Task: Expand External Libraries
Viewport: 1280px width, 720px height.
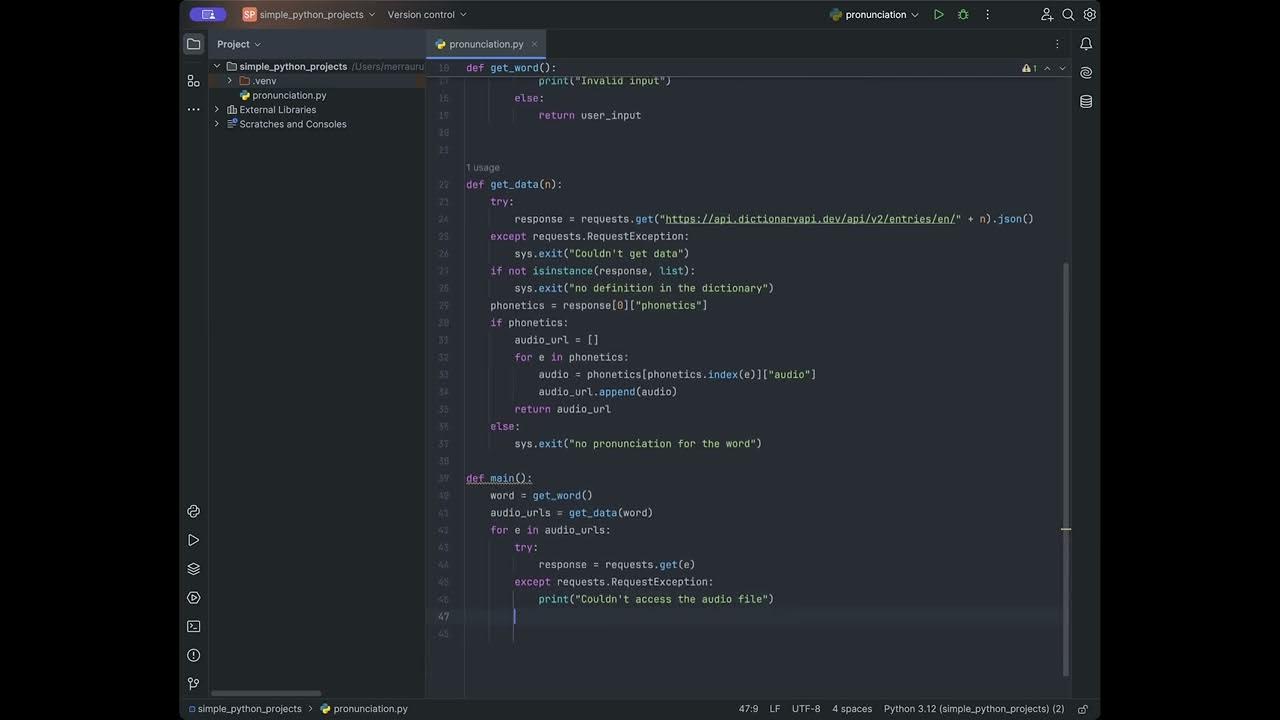Action: (x=217, y=110)
